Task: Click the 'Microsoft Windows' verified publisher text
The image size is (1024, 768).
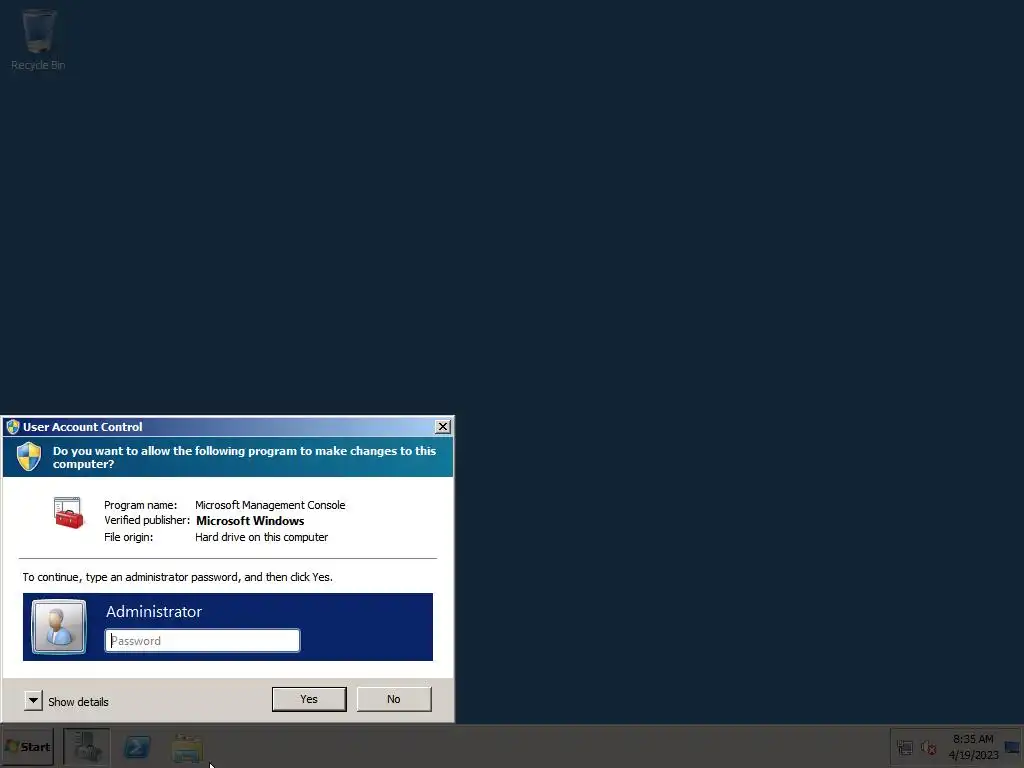Action: (250, 520)
